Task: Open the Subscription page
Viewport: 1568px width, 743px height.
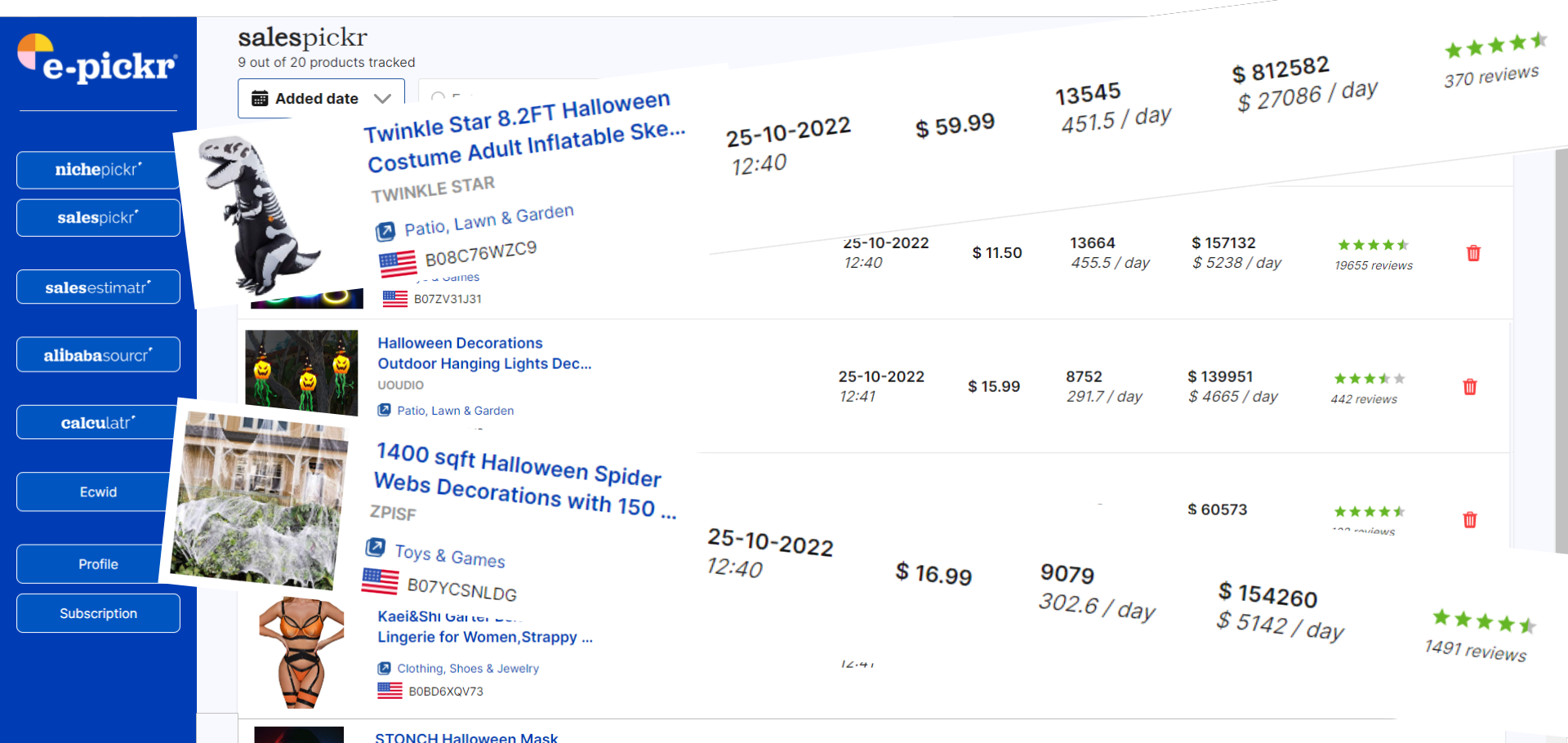Action: pos(98,613)
